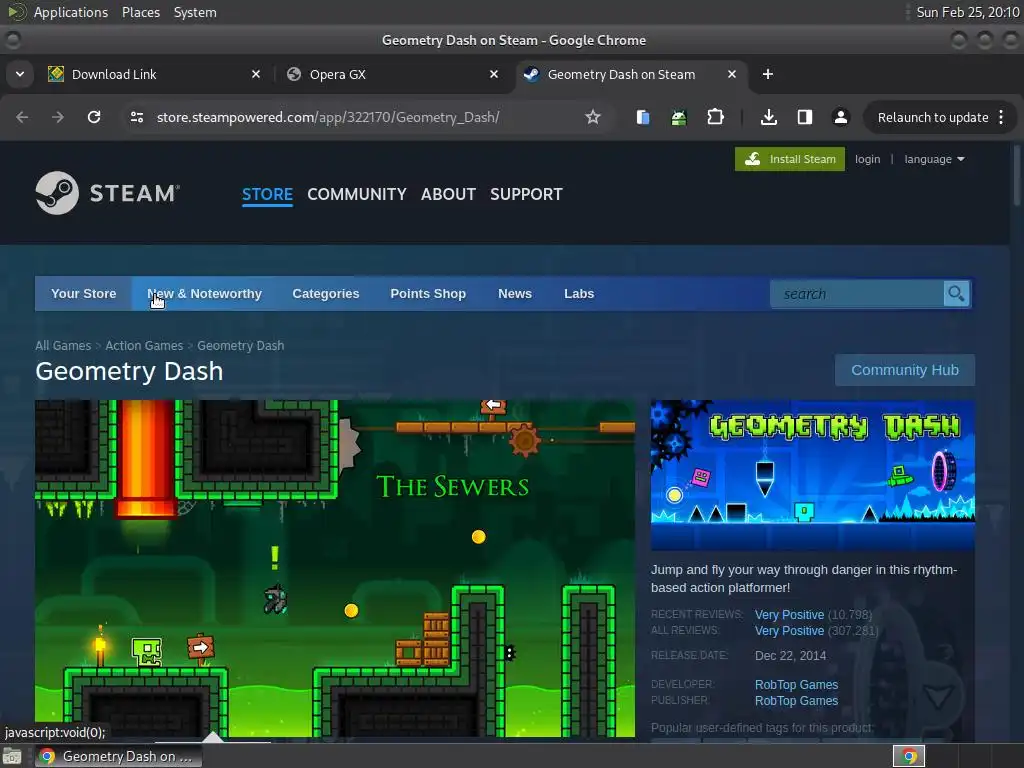Click recent reviews Very Positive link

pos(790,615)
